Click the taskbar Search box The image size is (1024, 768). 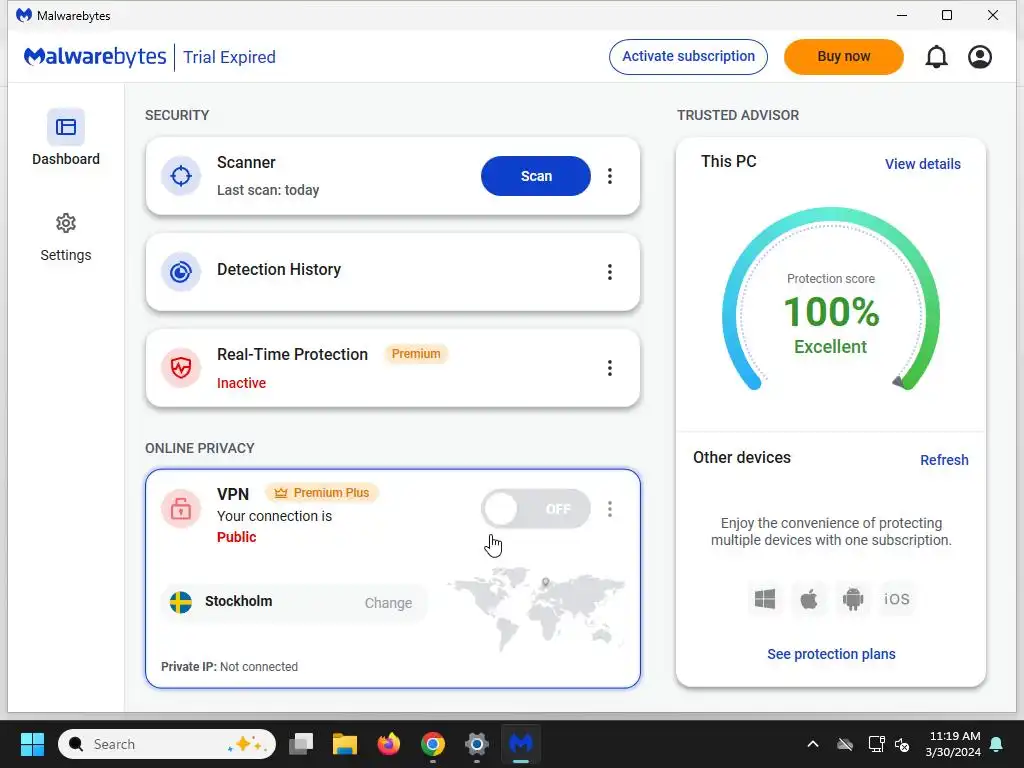click(167, 744)
